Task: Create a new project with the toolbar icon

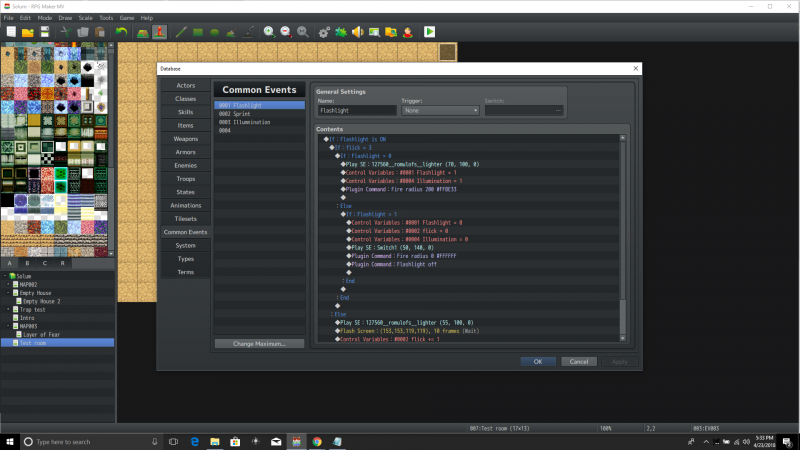Action: pyautogui.click(x=11, y=32)
